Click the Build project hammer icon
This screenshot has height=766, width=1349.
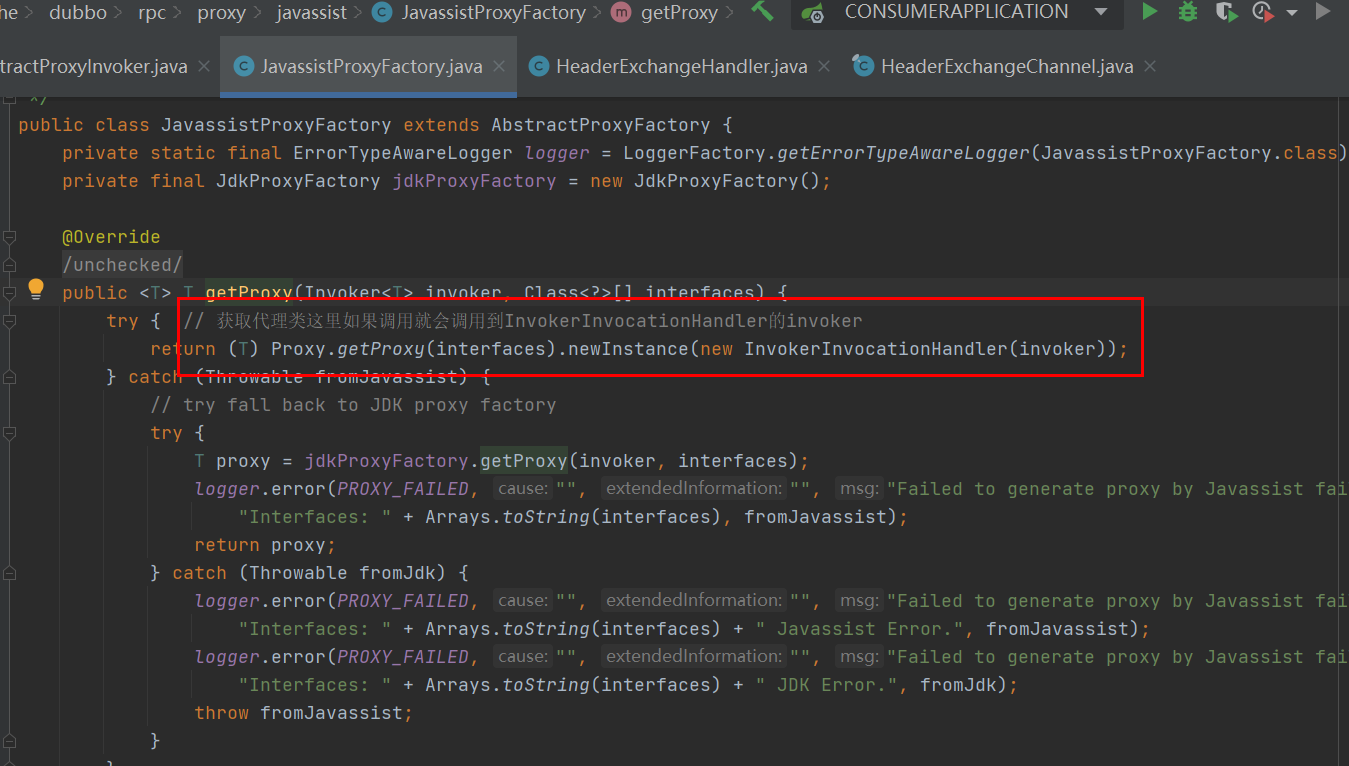(x=762, y=12)
